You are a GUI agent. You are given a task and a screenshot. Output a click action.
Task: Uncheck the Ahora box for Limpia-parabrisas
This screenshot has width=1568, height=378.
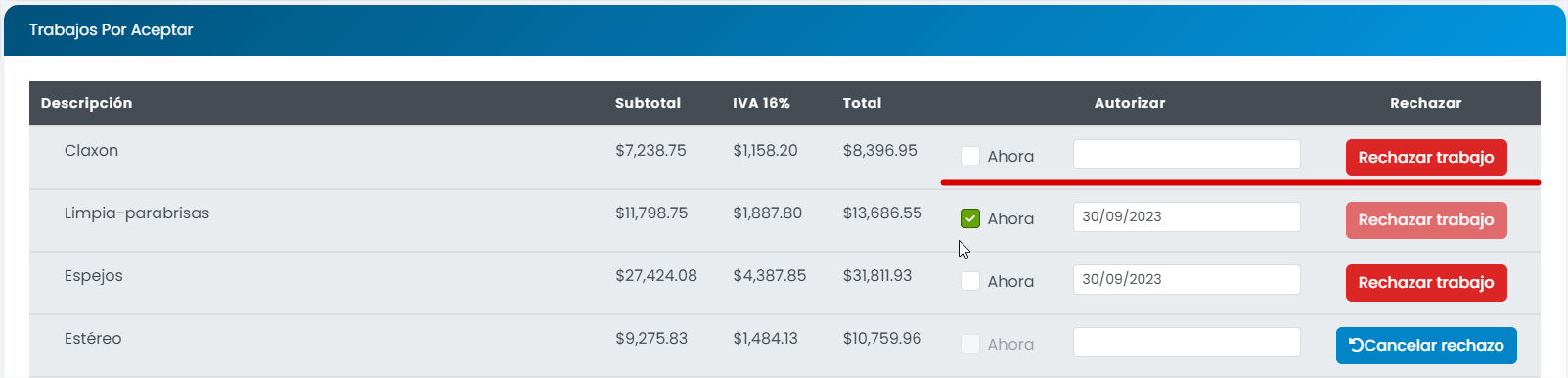click(x=970, y=218)
